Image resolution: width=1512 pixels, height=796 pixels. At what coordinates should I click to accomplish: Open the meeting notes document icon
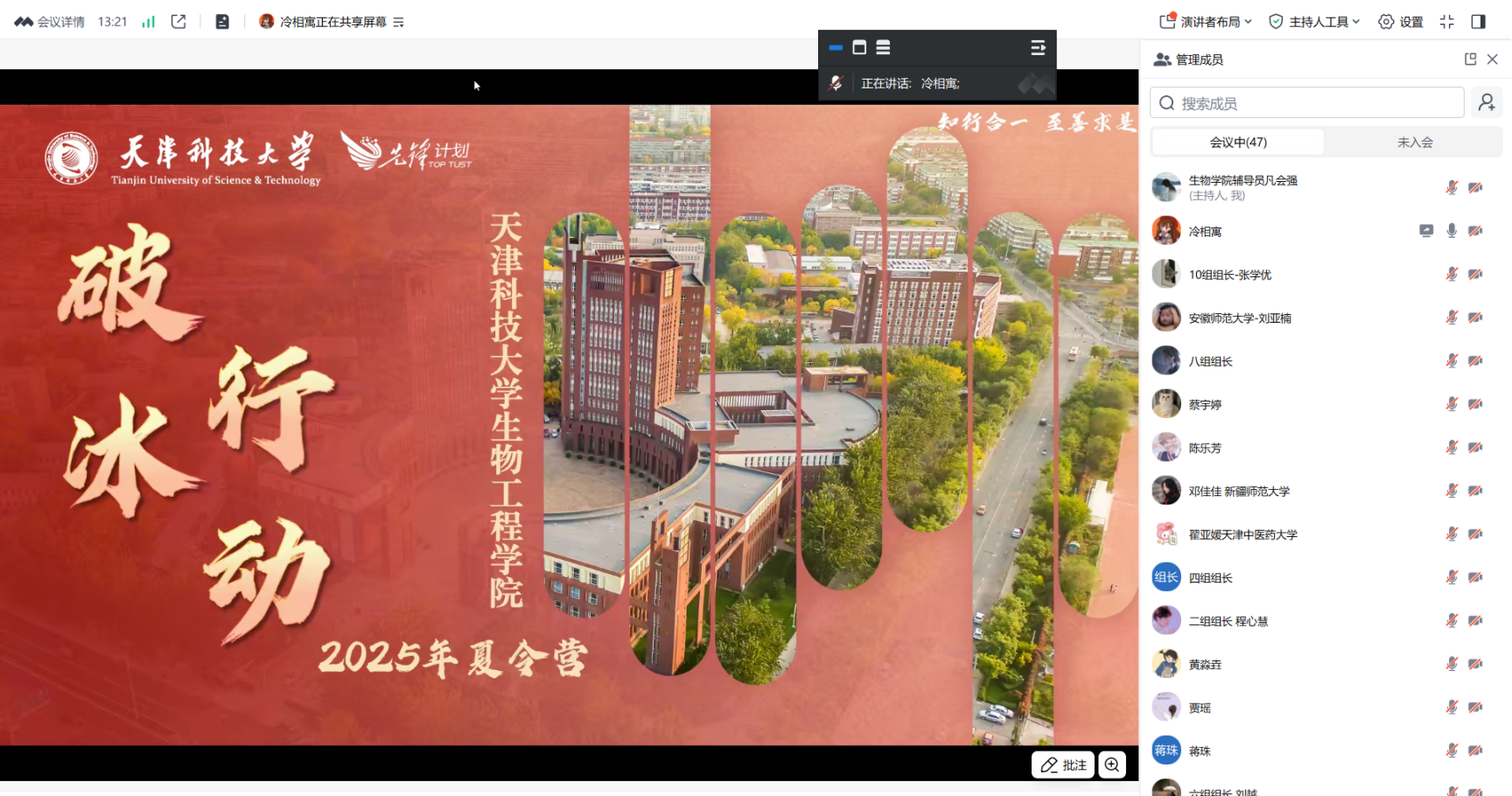(222, 22)
